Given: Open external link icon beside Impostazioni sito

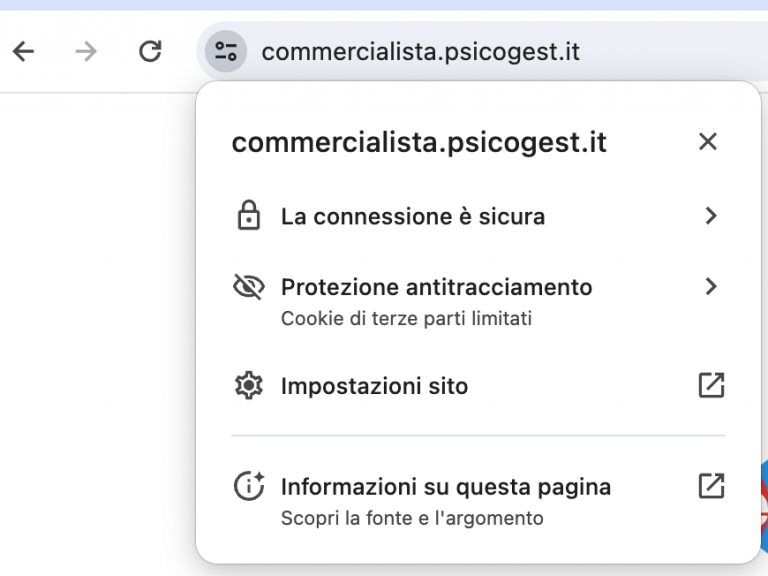Looking at the screenshot, I should 711,386.
